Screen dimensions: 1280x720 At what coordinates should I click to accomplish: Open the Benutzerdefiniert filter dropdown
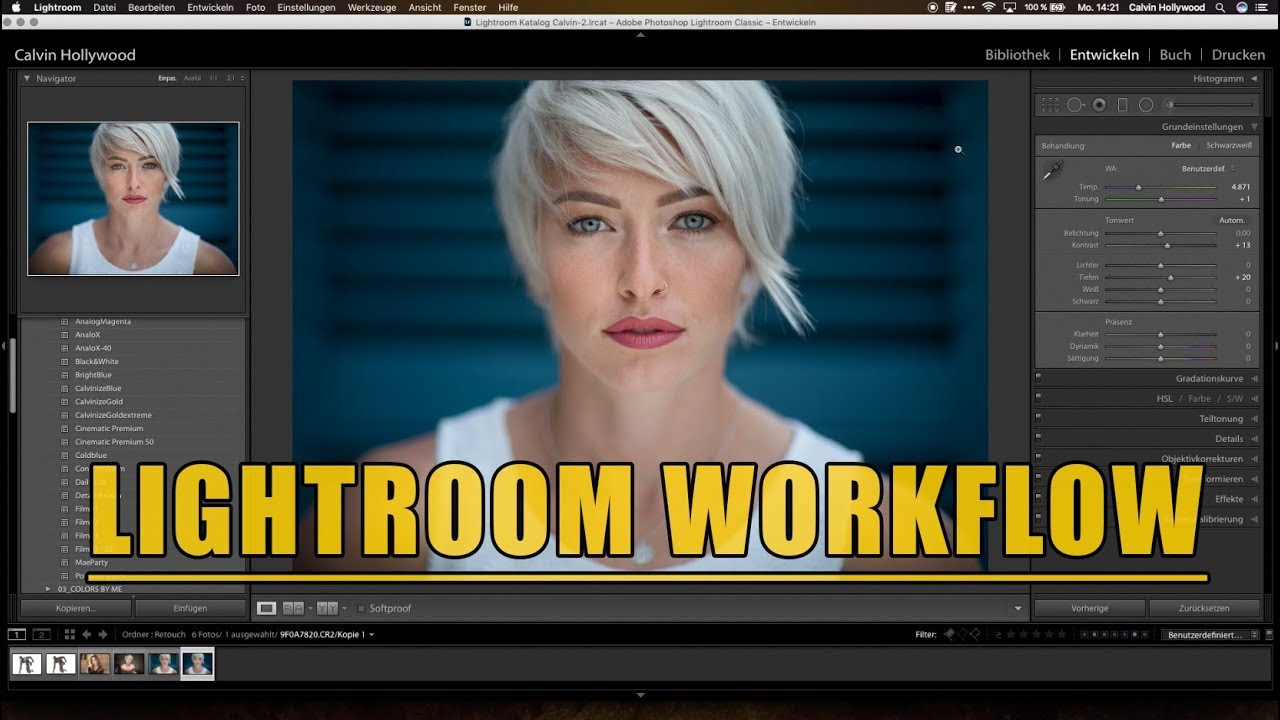pos(1208,634)
